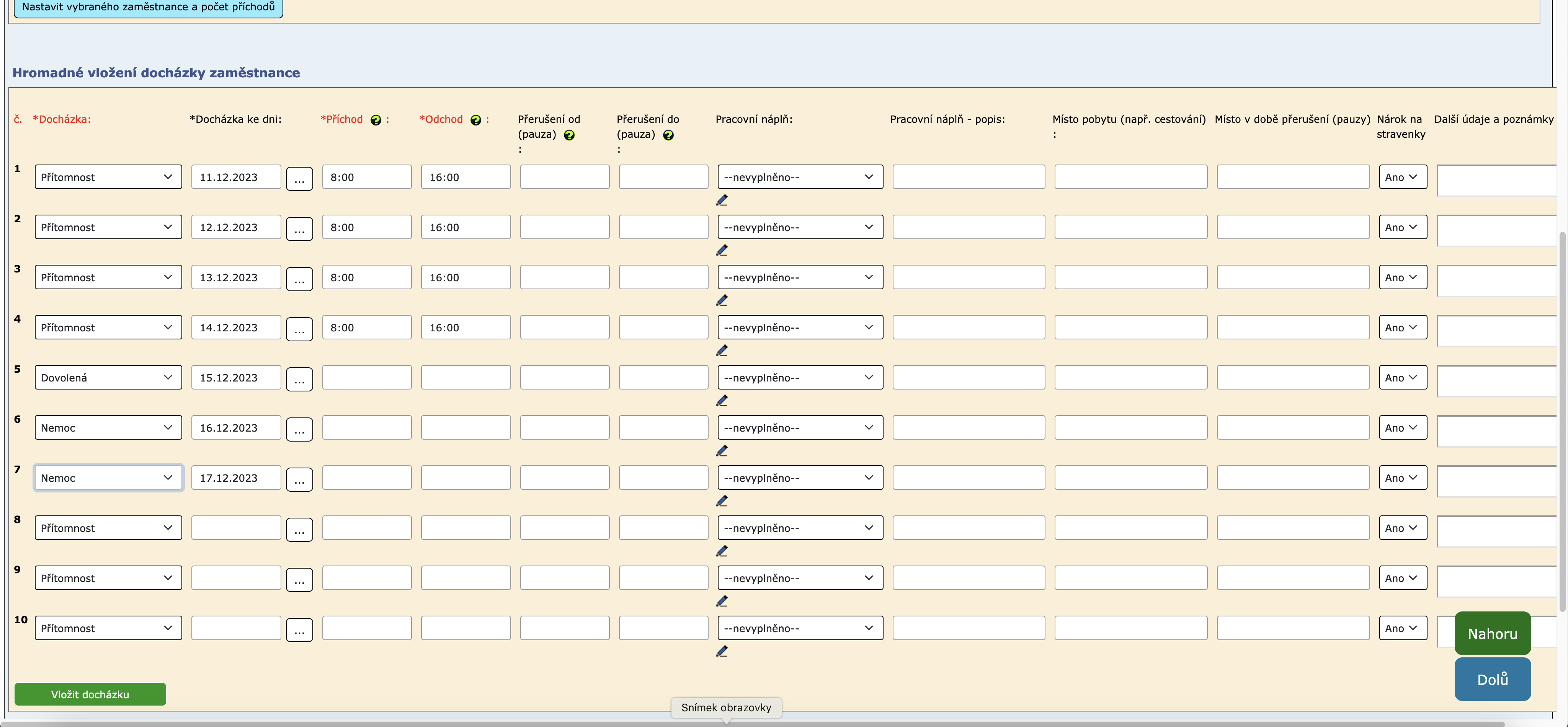
Task: Click help icon for Přerušení do (pauza)
Action: tap(668, 135)
